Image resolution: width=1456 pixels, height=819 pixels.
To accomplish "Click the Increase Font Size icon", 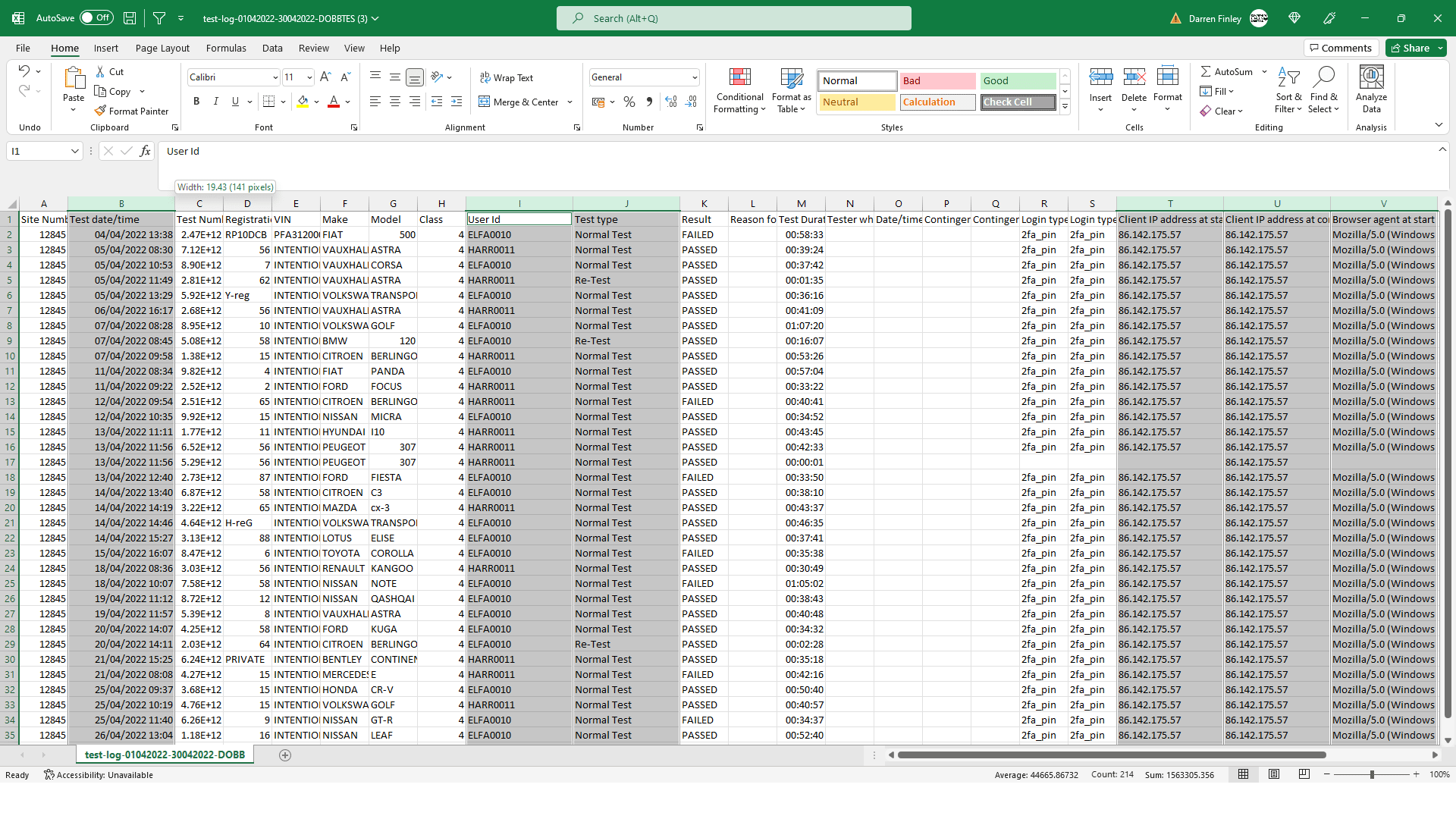I will point(325,77).
